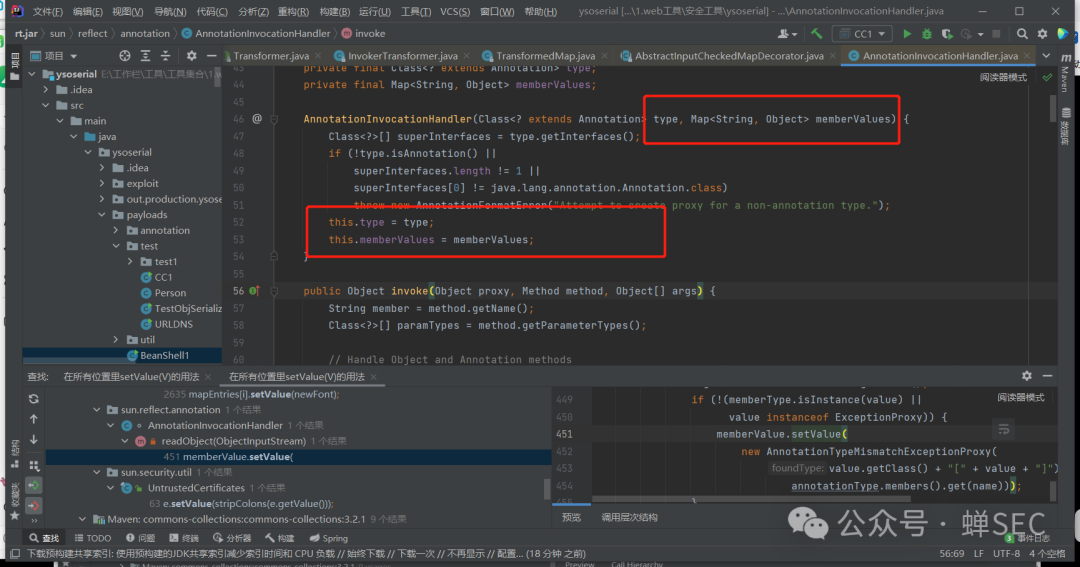Open CC1 run configuration dropdown
Image resolution: width=1080 pixels, height=567 pixels.
pos(862,34)
